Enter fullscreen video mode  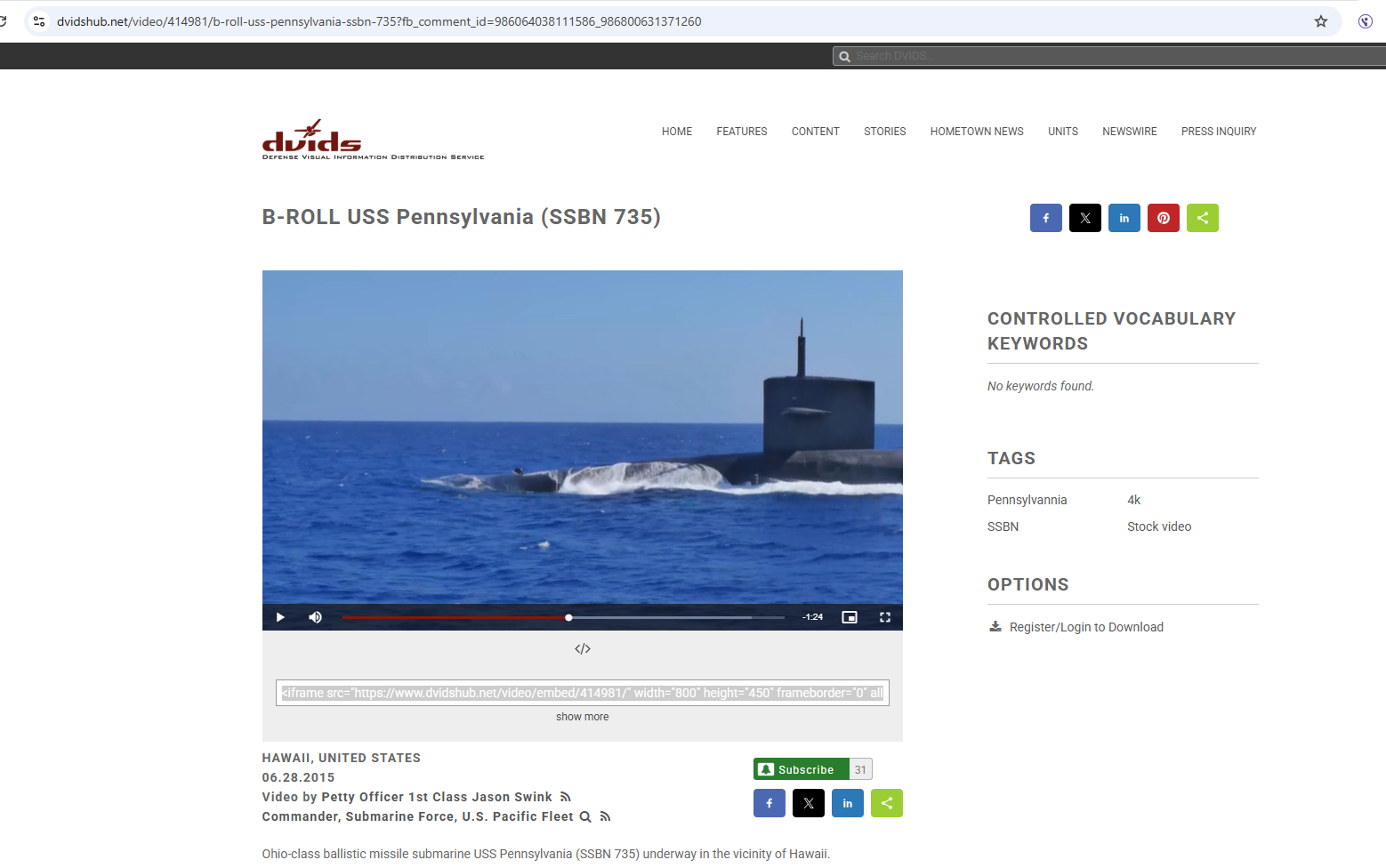[x=885, y=617]
